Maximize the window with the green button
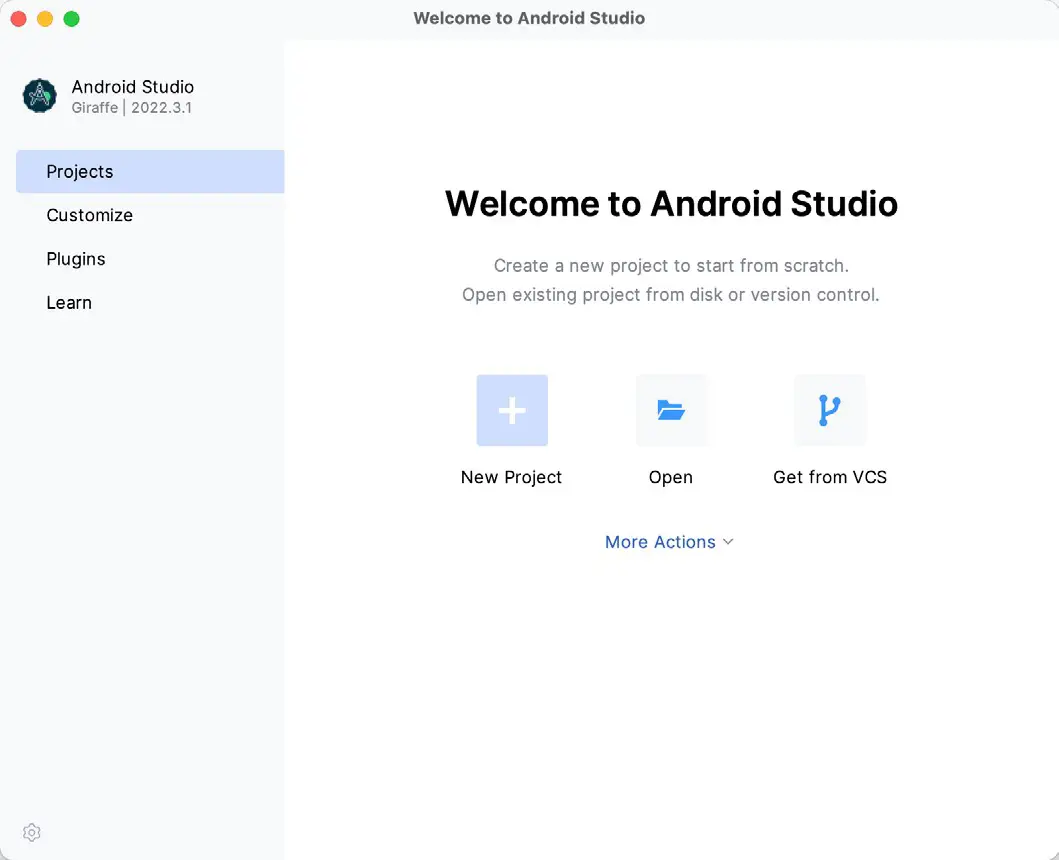This screenshot has width=1059, height=860. (x=72, y=19)
